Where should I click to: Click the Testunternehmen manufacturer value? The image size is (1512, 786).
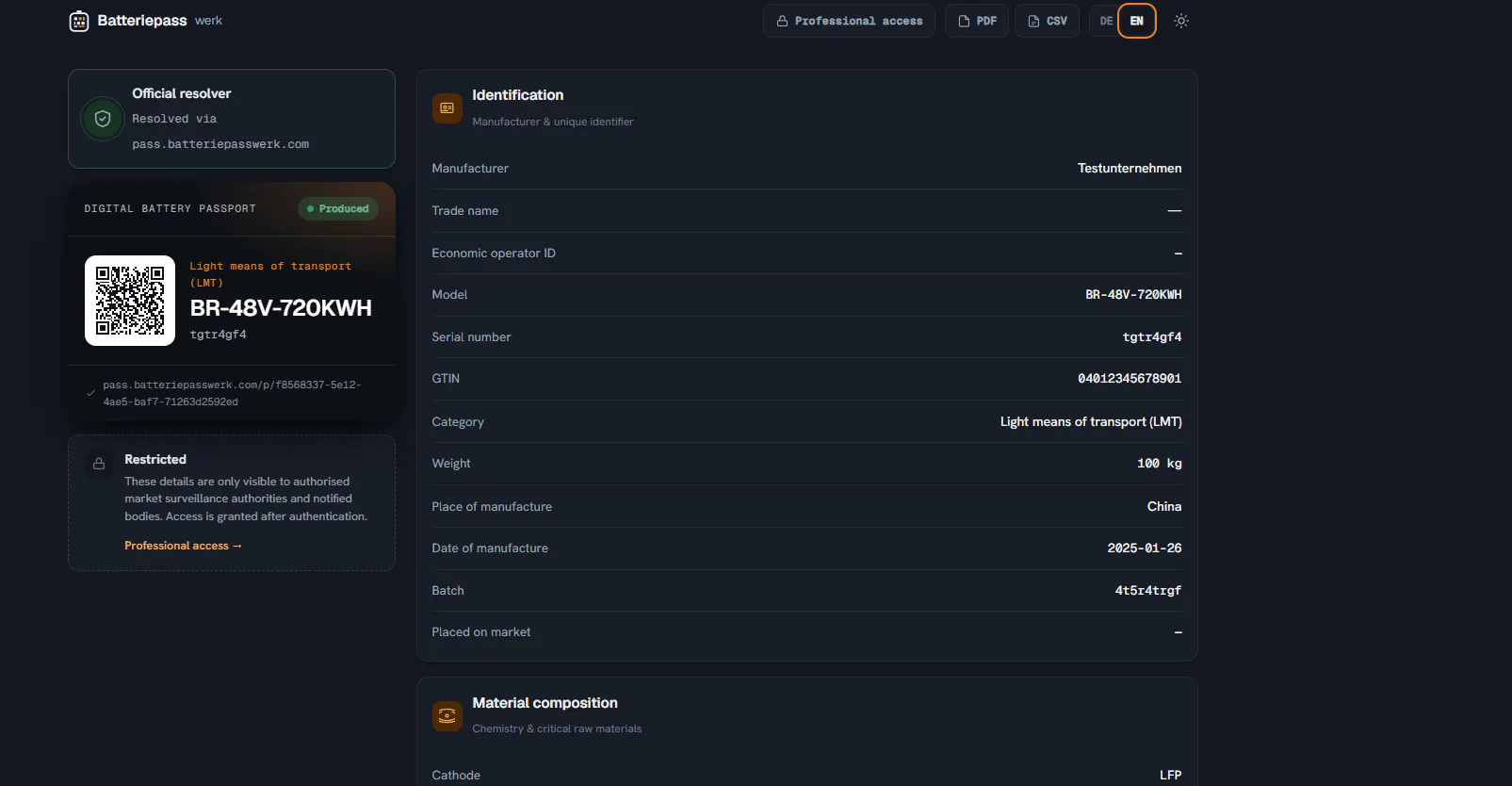[x=1130, y=168]
